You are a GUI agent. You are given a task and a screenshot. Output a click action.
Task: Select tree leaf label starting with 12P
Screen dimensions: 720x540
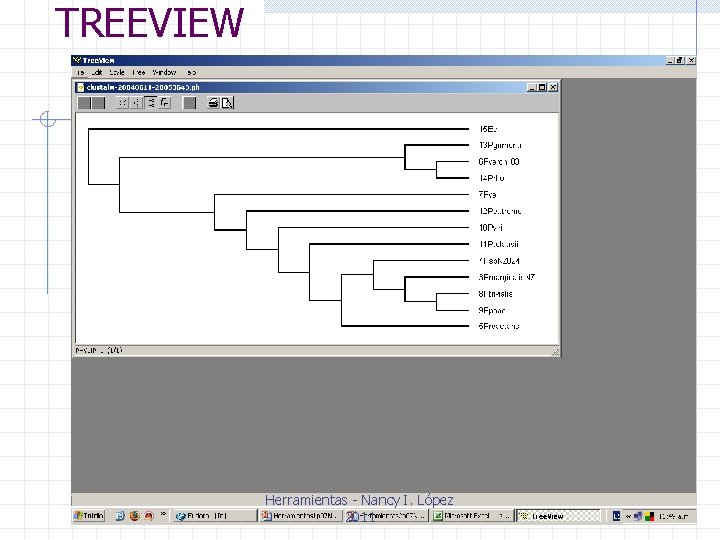[500, 211]
